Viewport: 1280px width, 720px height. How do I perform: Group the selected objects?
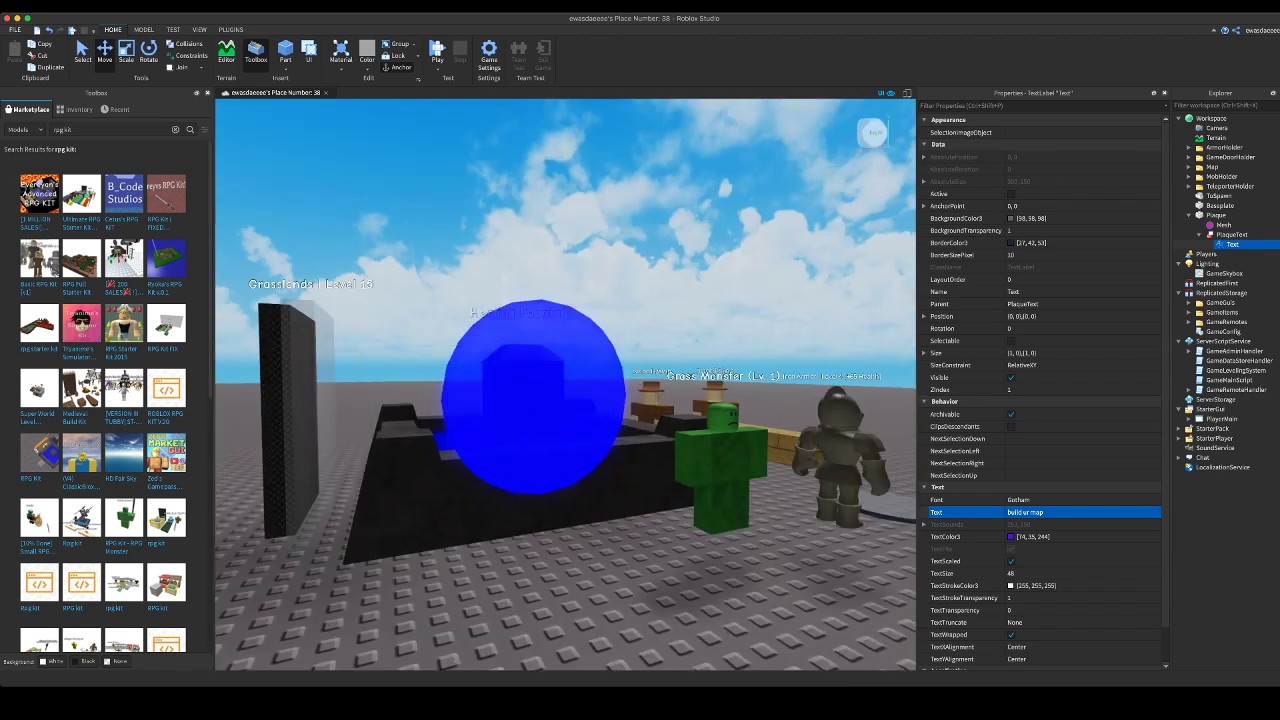pos(396,44)
